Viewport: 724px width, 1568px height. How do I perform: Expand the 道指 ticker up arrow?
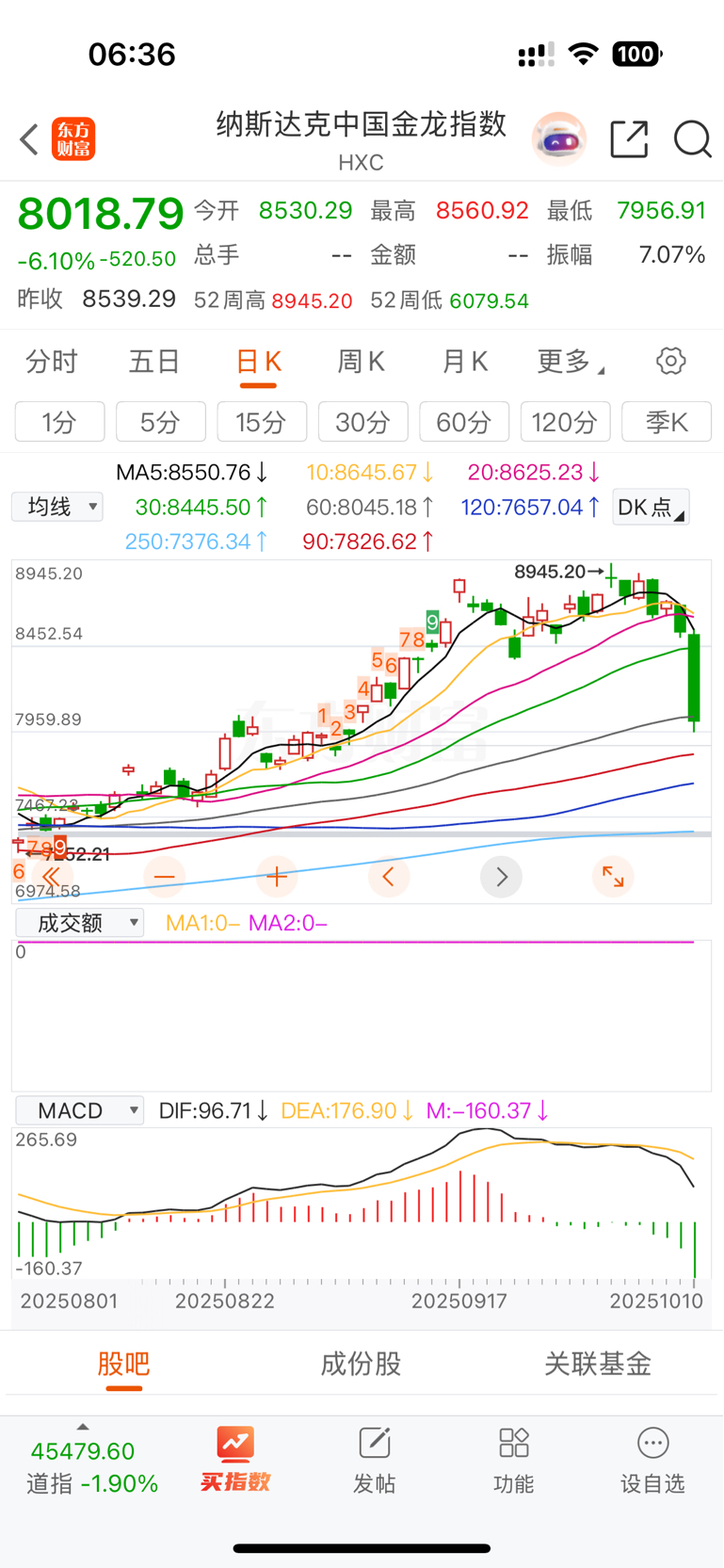[x=83, y=1427]
